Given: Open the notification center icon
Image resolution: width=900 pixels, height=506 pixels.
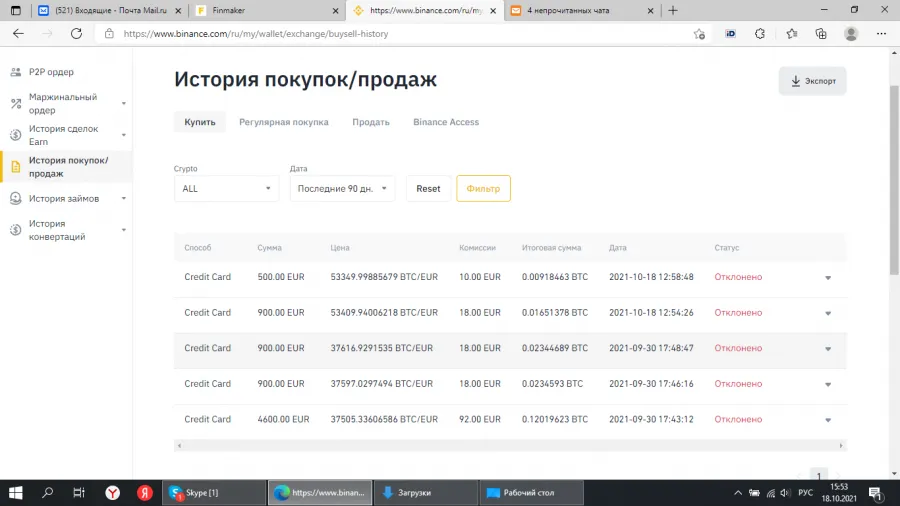Looking at the screenshot, I should [x=876, y=493].
